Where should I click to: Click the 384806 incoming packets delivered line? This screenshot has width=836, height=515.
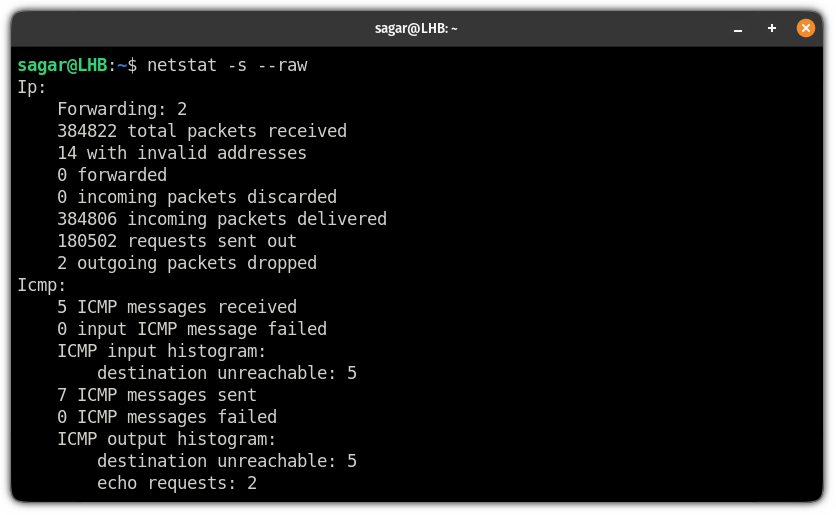[x=222, y=219]
